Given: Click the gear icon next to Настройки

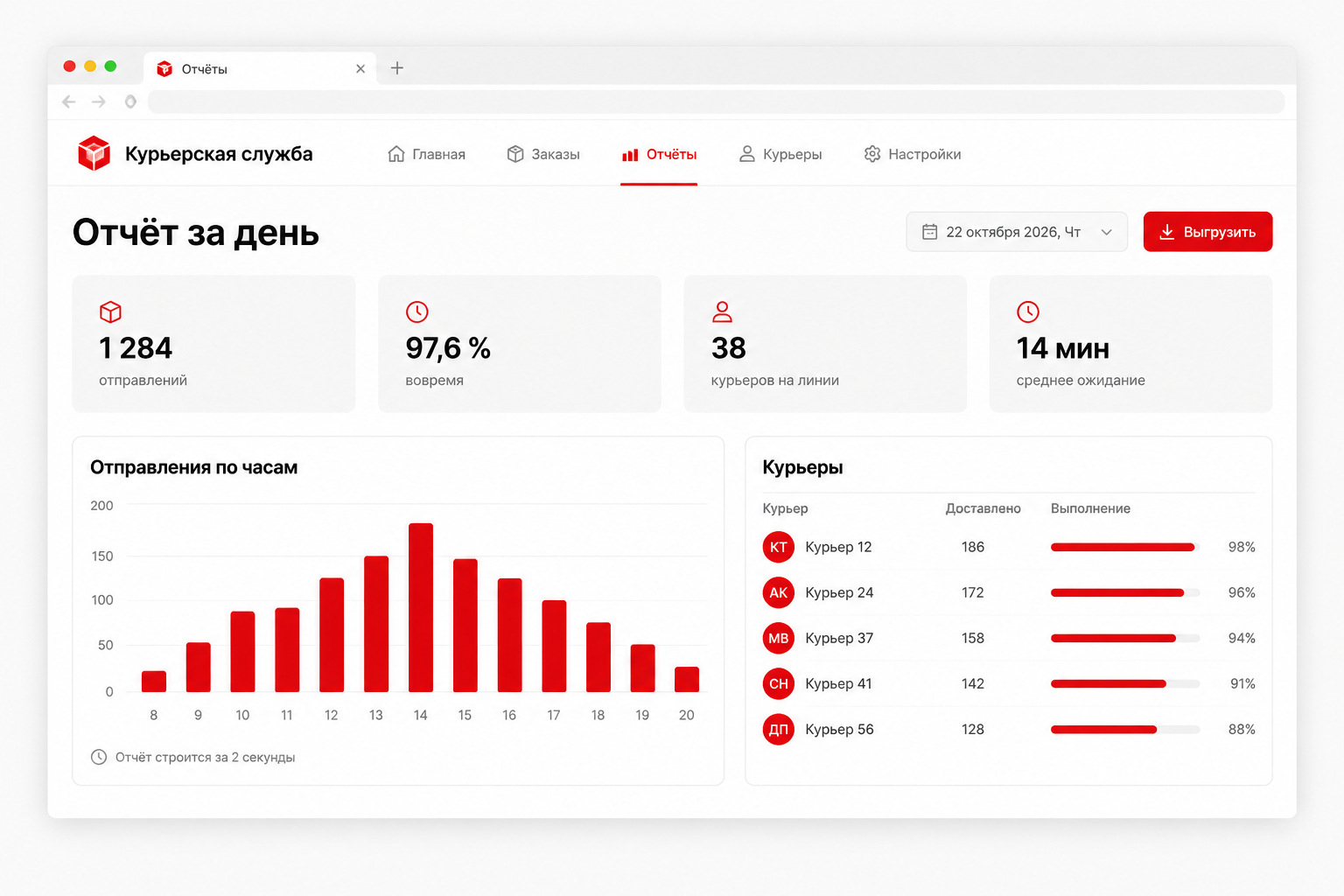Looking at the screenshot, I should point(872,154).
